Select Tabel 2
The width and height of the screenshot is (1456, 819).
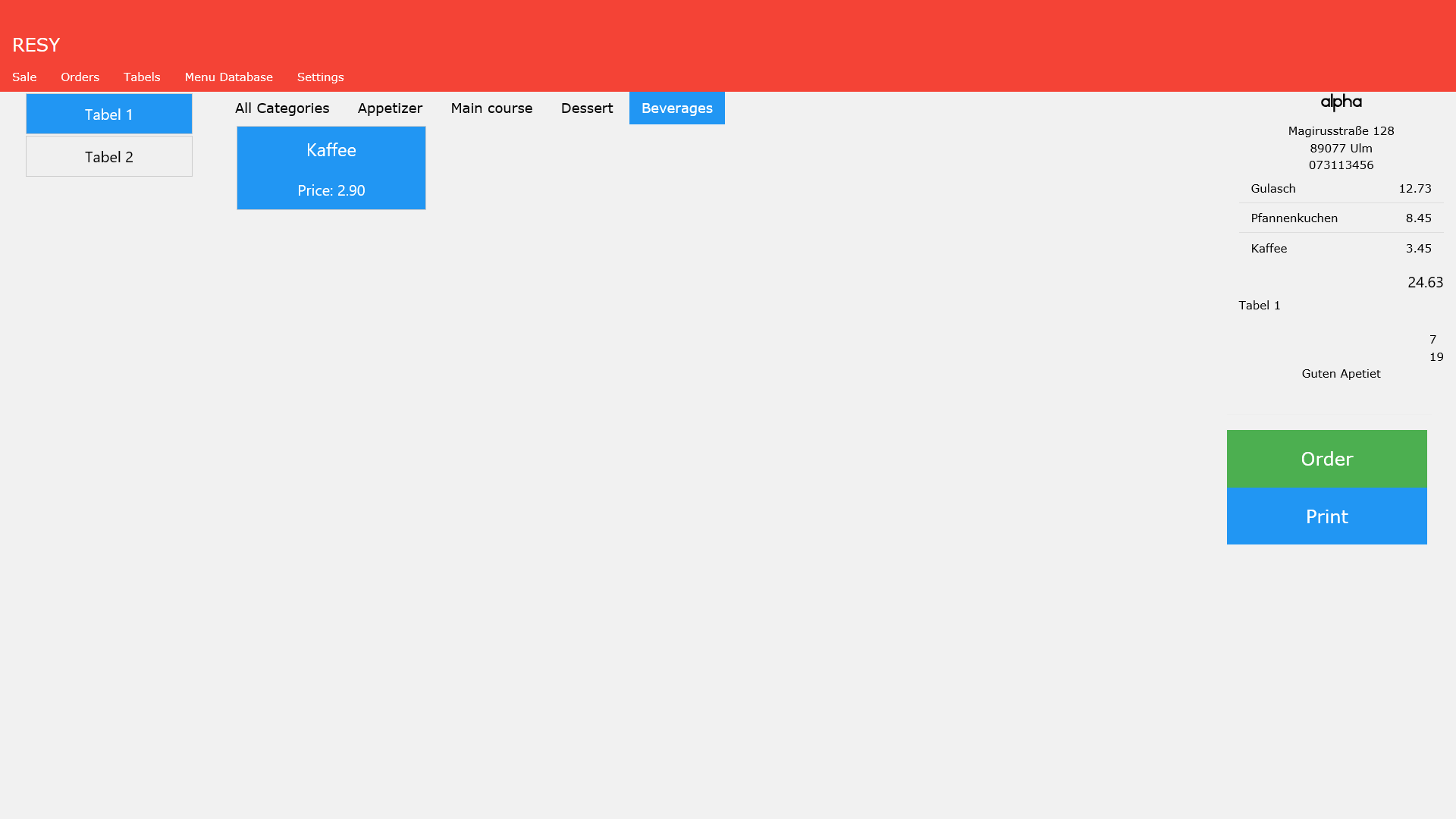click(x=109, y=157)
